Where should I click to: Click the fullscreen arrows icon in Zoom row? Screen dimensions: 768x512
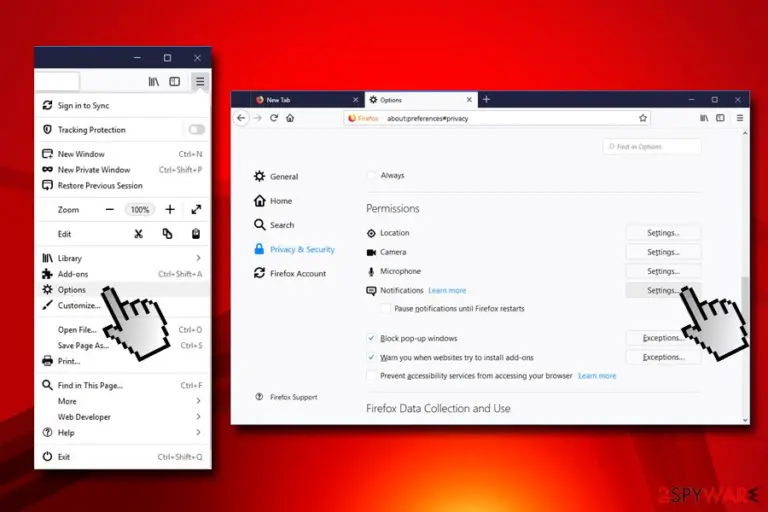pyautogui.click(x=196, y=210)
